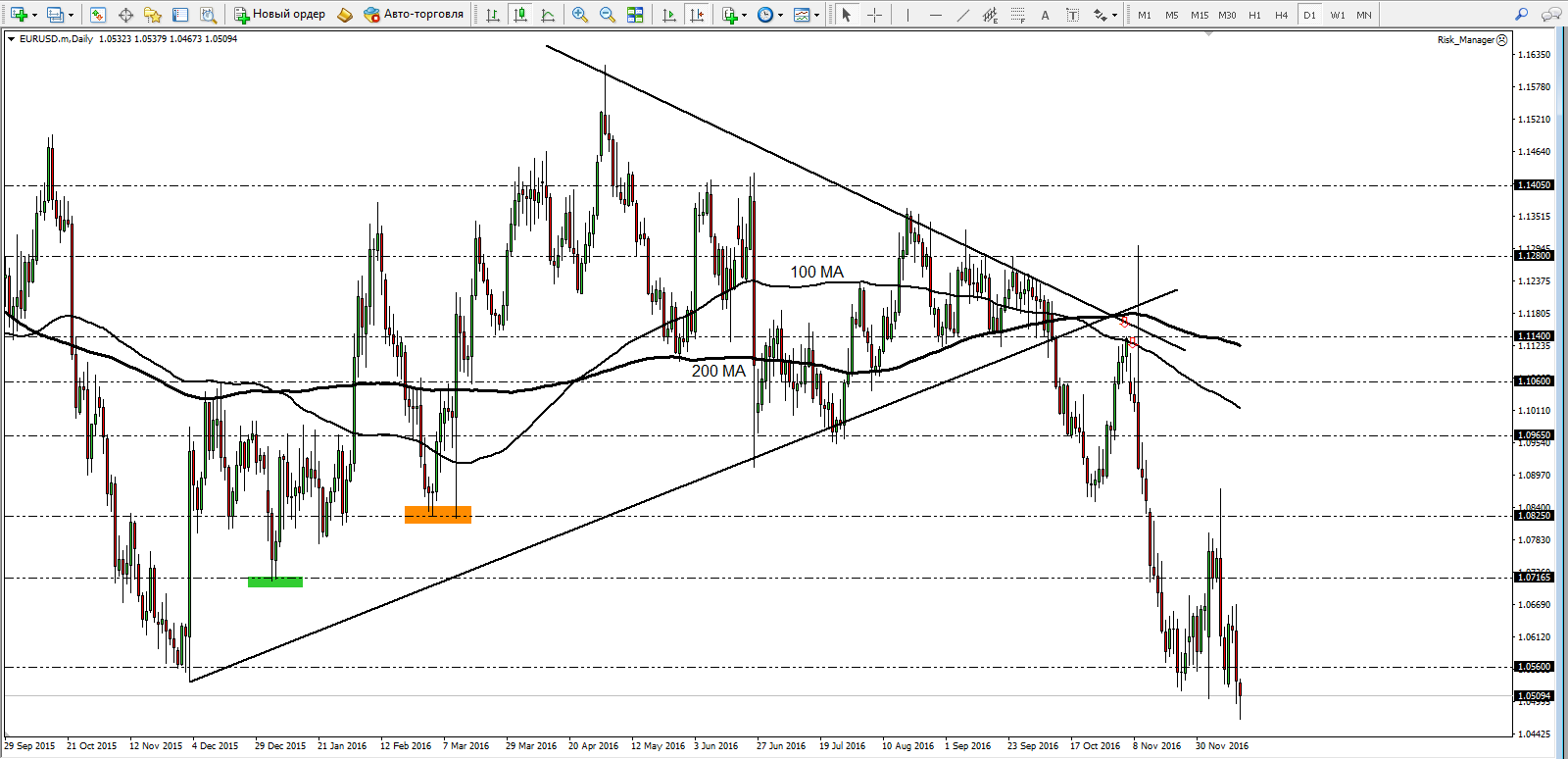Viewport: 1568px width, 759px height.
Task: Click the zoom out magnifier icon
Action: 608,15
